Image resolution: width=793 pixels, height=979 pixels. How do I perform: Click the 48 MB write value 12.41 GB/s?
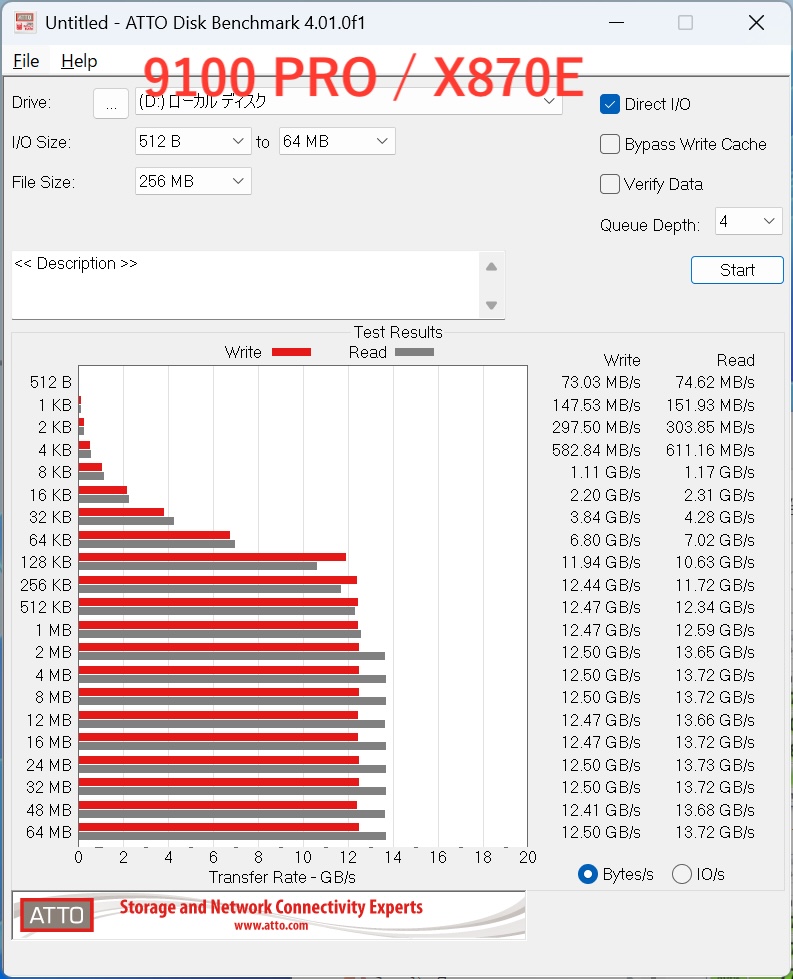click(601, 810)
